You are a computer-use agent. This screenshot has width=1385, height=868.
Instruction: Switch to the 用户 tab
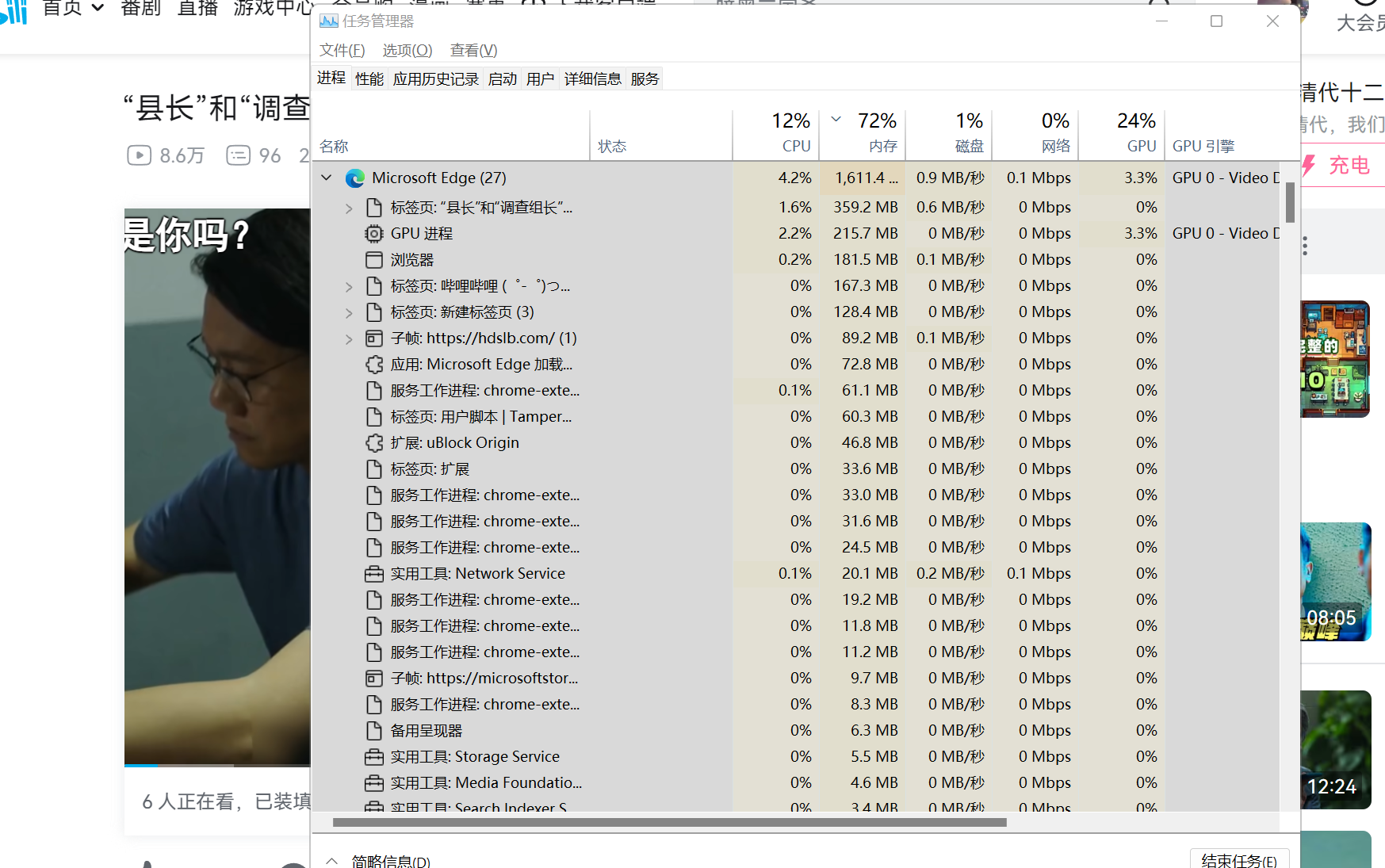point(541,79)
